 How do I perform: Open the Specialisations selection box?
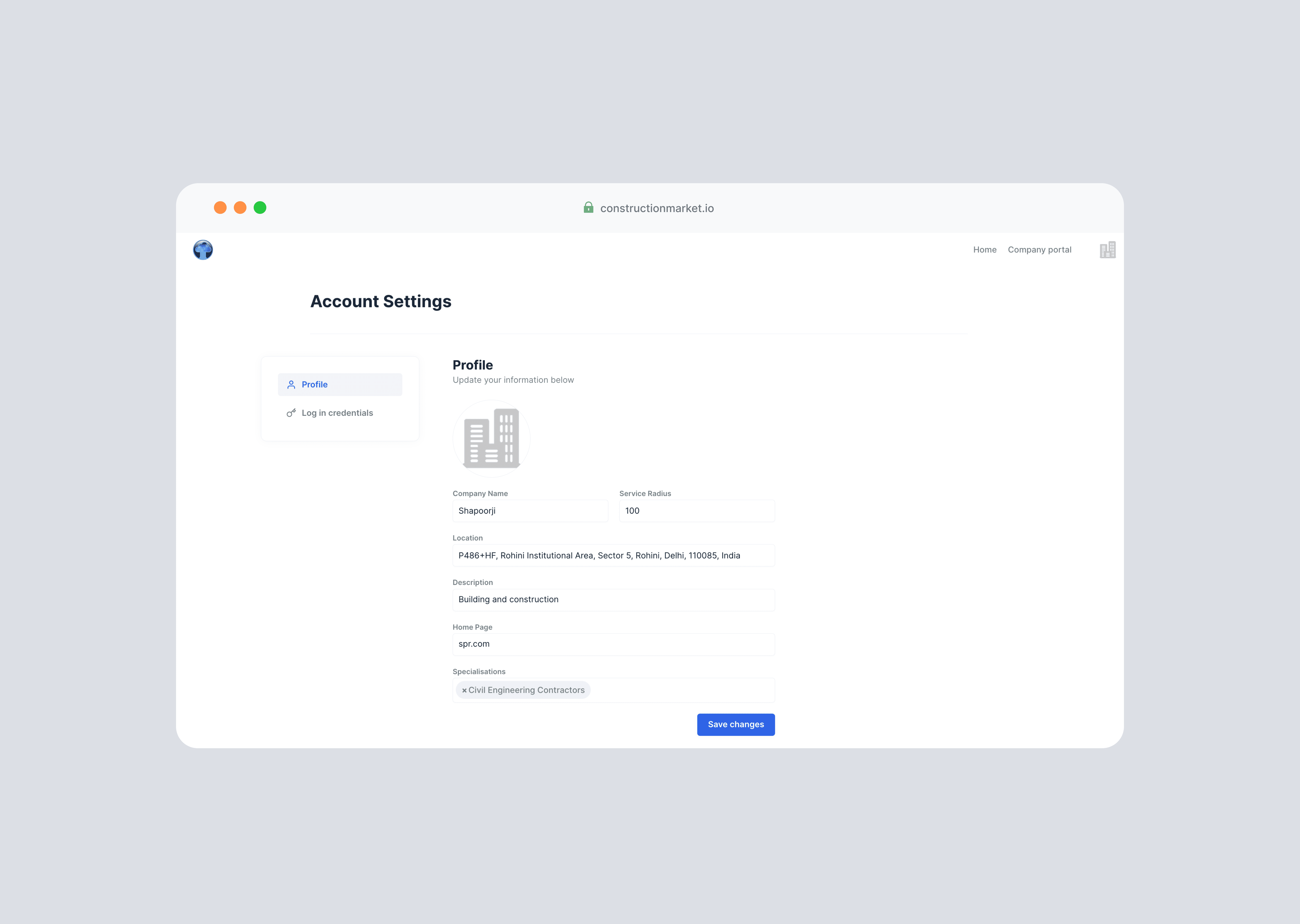pos(614,690)
